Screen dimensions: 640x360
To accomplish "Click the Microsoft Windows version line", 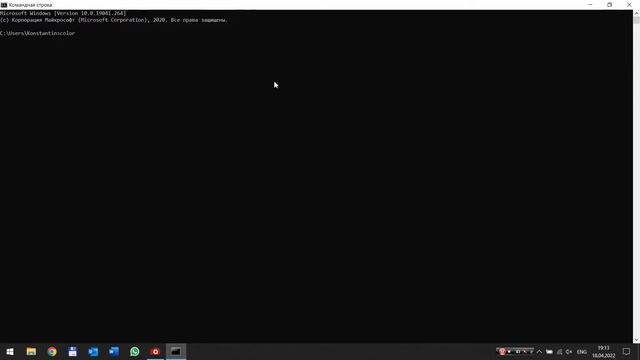I will pos(63,13).
